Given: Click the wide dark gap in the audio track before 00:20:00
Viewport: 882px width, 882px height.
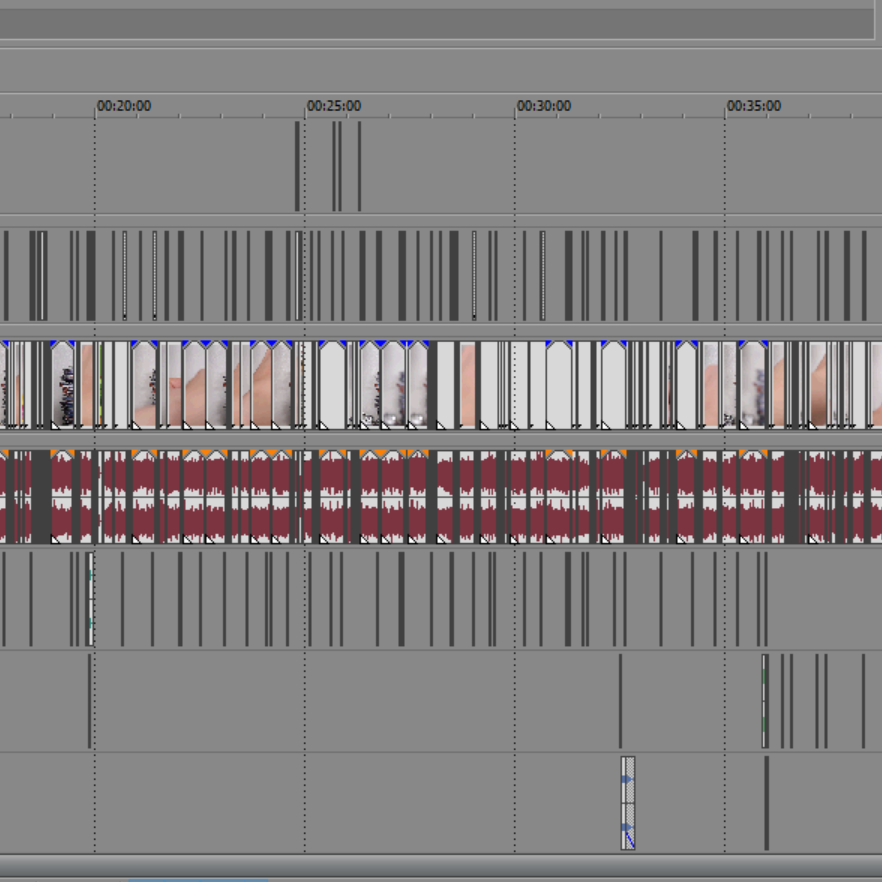Looking at the screenshot, I should (x=40, y=497).
